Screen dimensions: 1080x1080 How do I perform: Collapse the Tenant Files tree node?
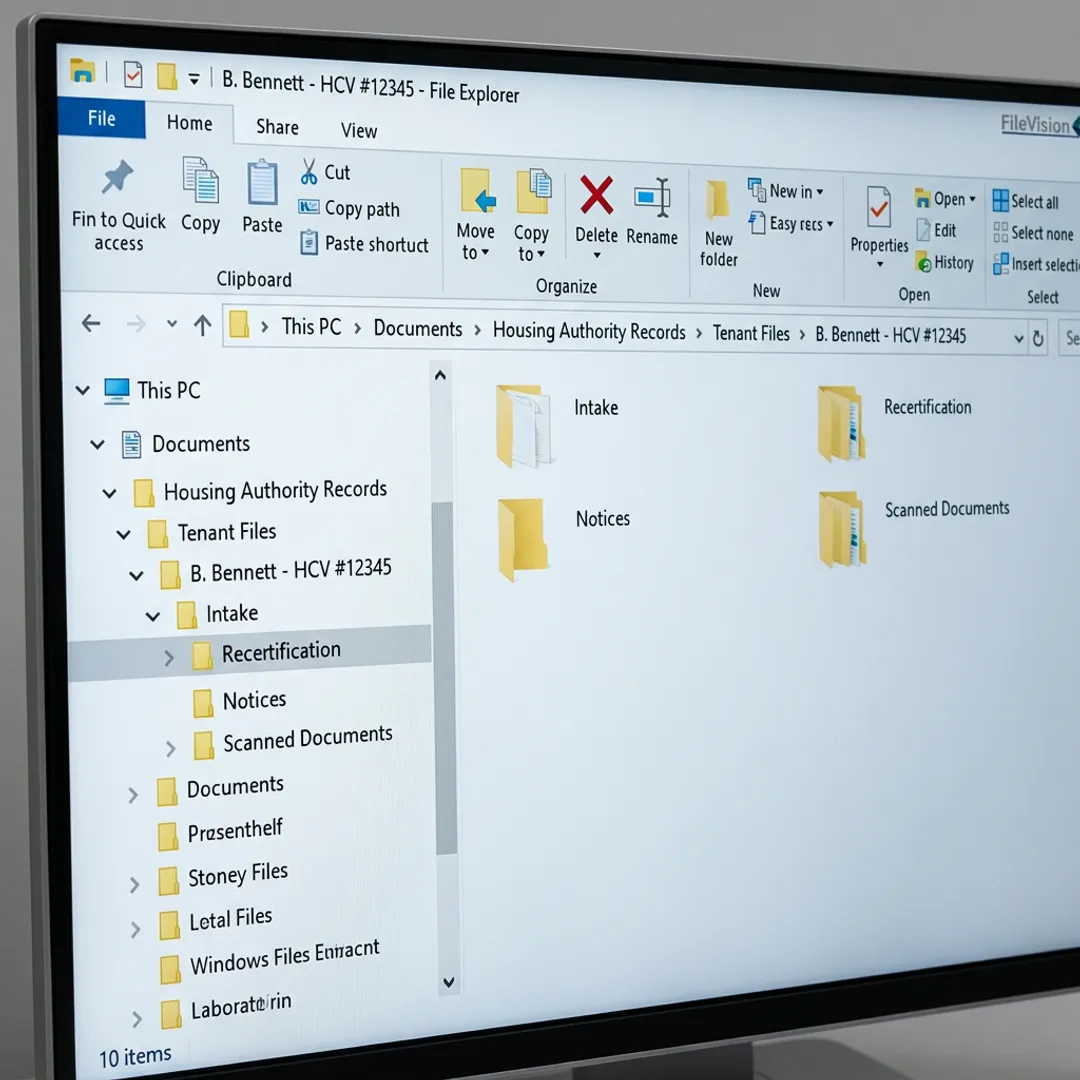[123, 534]
